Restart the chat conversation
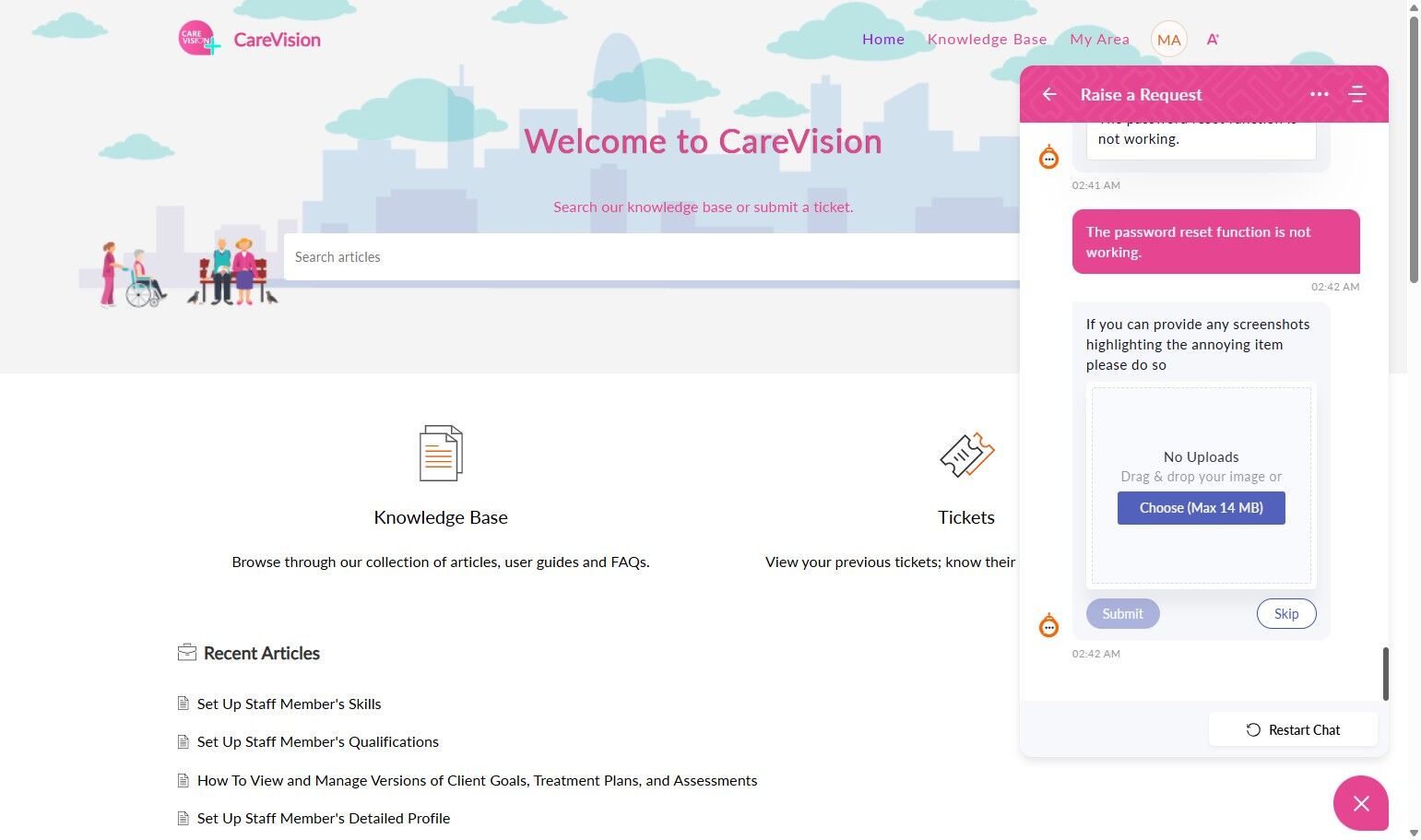This screenshot has height=840, width=1421. [1293, 729]
